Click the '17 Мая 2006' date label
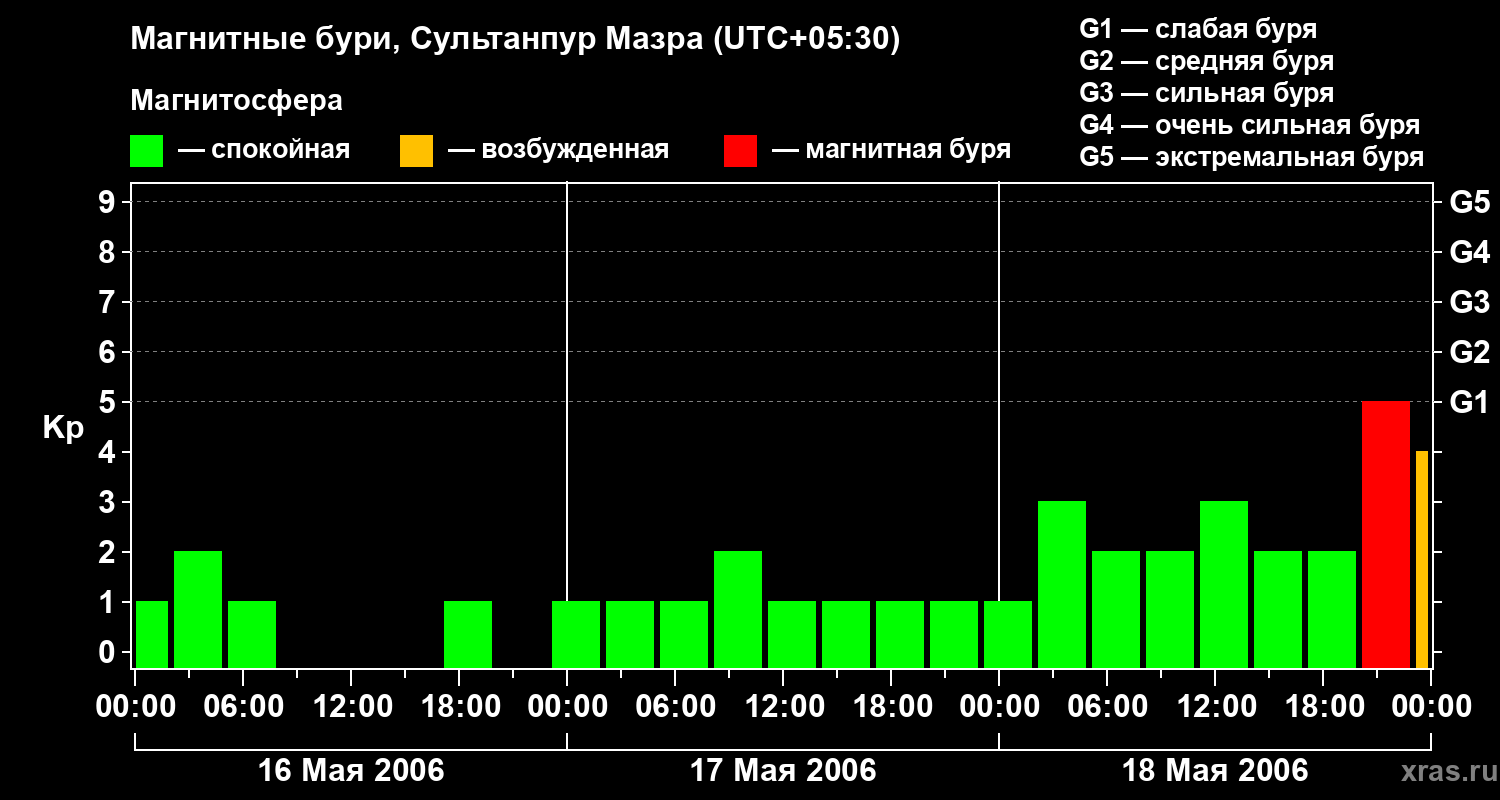 click(783, 770)
